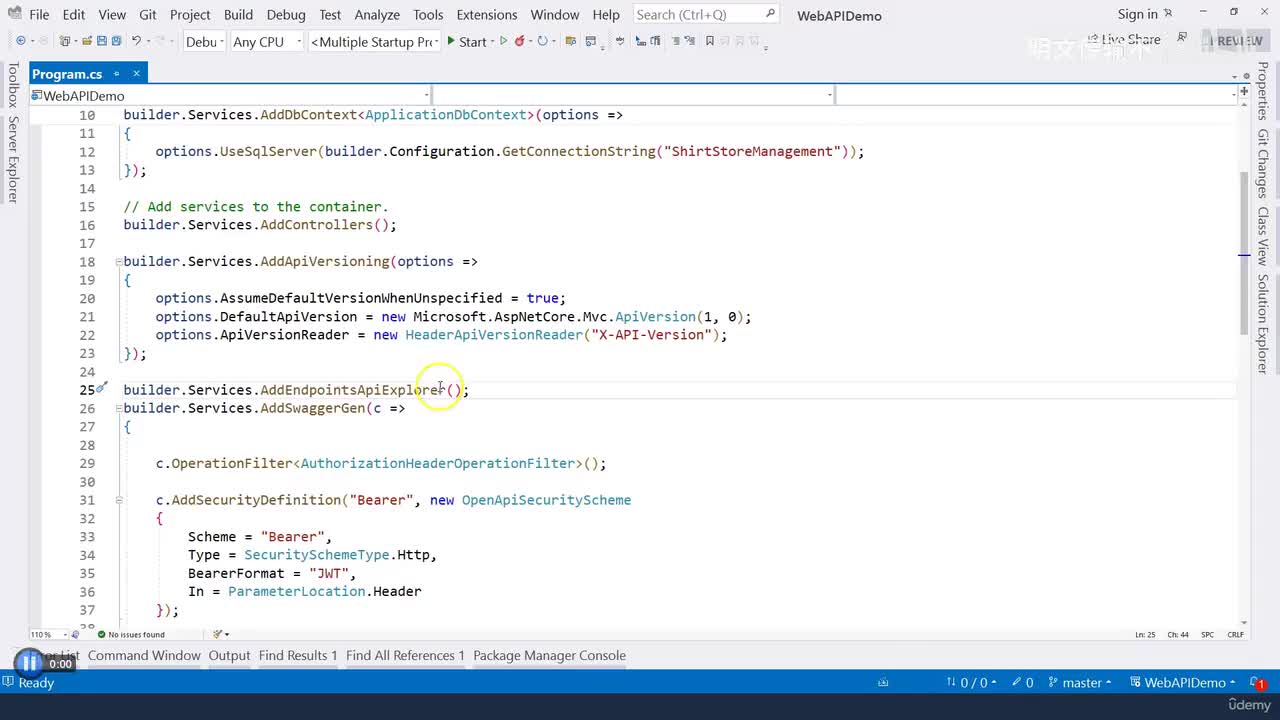Open the Help menu
1280x720 pixels.
click(x=606, y=14)
